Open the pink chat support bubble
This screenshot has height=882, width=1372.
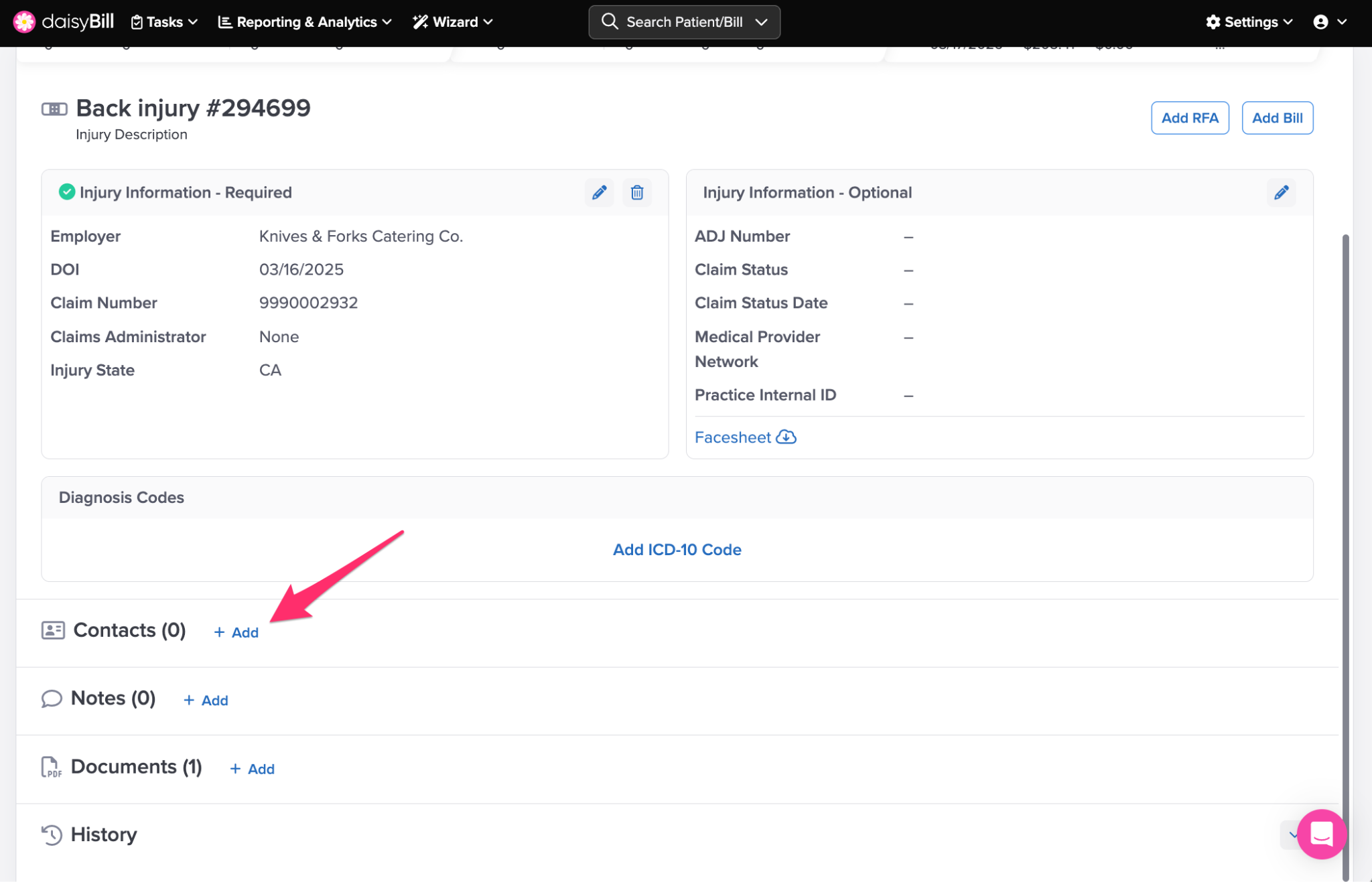pyautogui.click(x=1321, y=834)
